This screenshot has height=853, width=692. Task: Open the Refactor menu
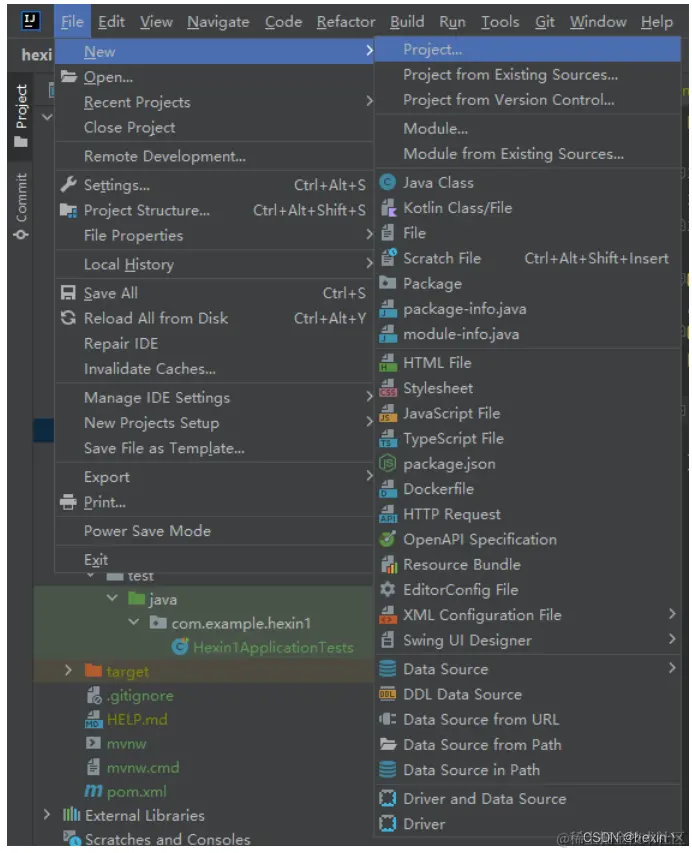pos(346,22)
